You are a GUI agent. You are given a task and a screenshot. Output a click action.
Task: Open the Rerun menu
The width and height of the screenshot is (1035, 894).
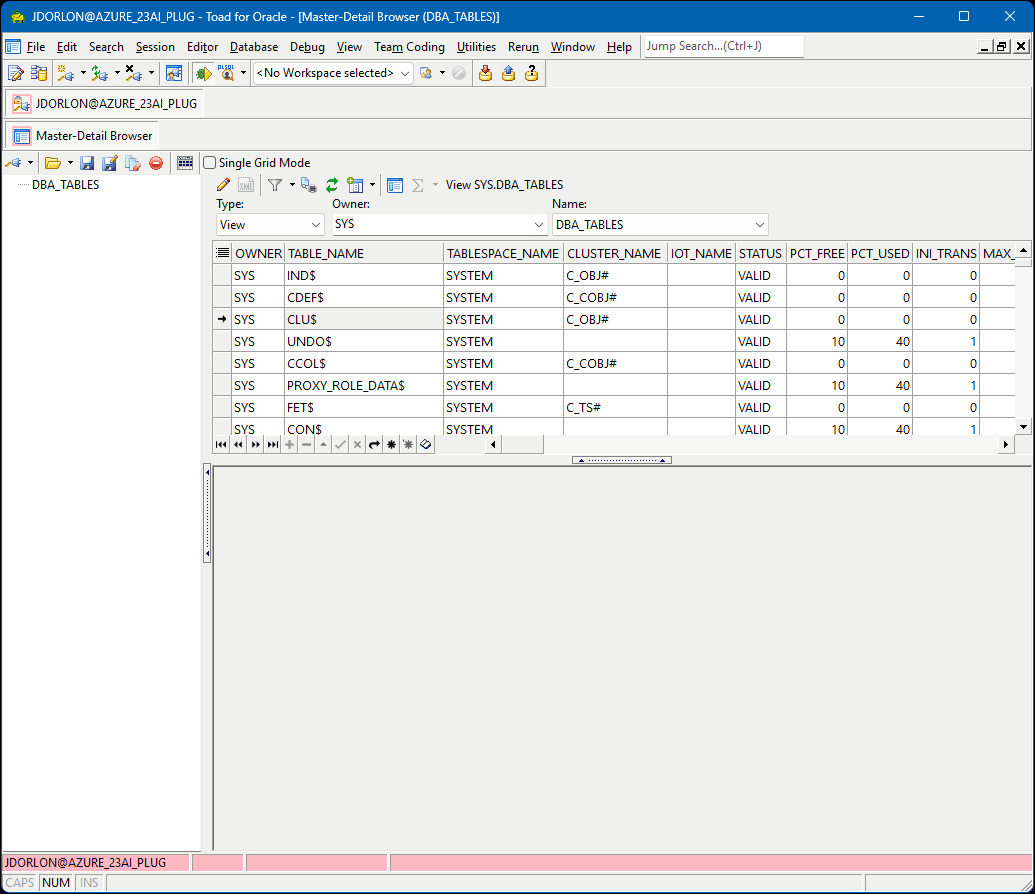(523, 47)
